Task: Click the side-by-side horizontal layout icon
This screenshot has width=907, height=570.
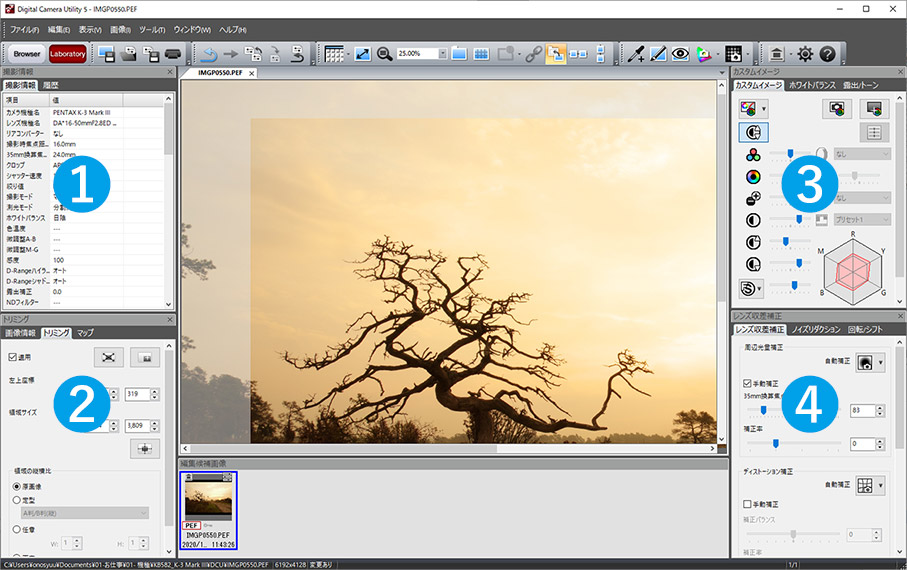Action: click(578, 54)
